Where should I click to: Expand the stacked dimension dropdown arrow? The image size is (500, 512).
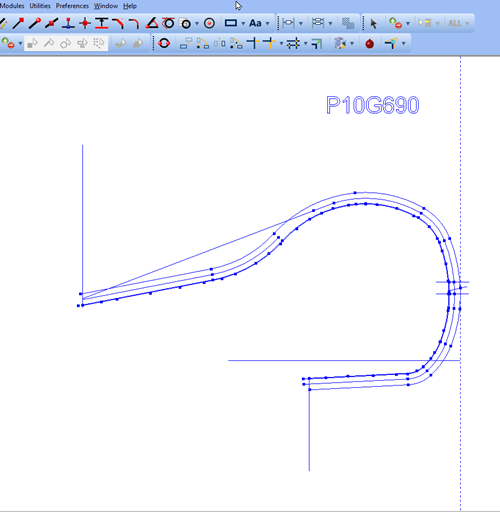[330, 23]
